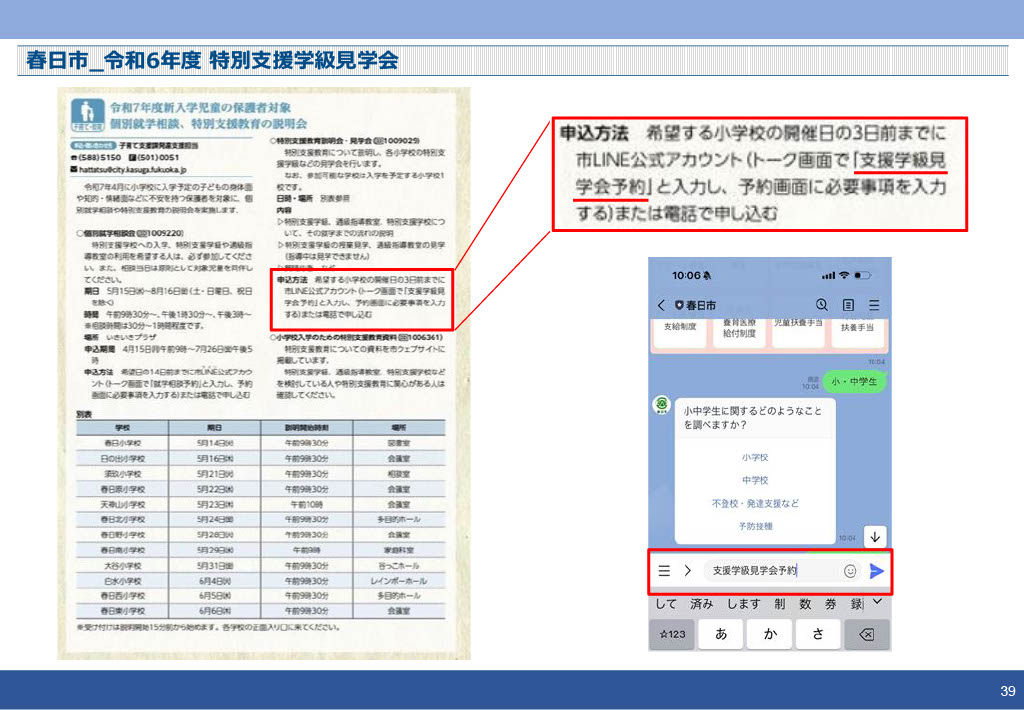
Task: Click the flyer email hattatsu@city.kasuga.fukuoka.jp
Action: point(133,170)
